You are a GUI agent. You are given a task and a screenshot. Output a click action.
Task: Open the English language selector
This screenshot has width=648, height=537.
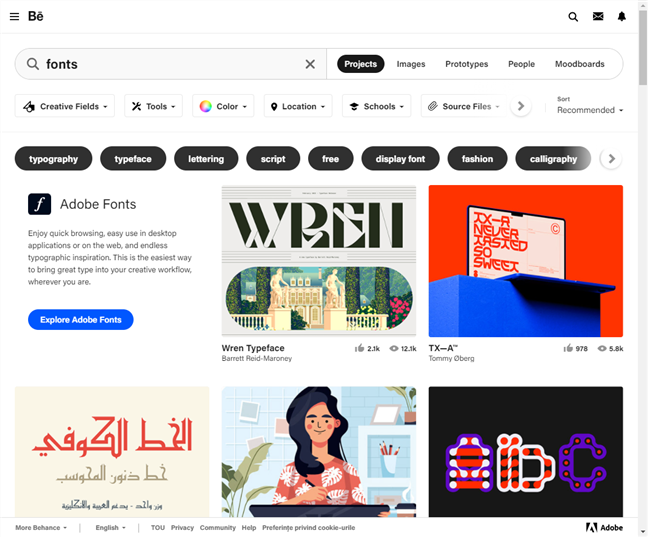coord(110,527)
